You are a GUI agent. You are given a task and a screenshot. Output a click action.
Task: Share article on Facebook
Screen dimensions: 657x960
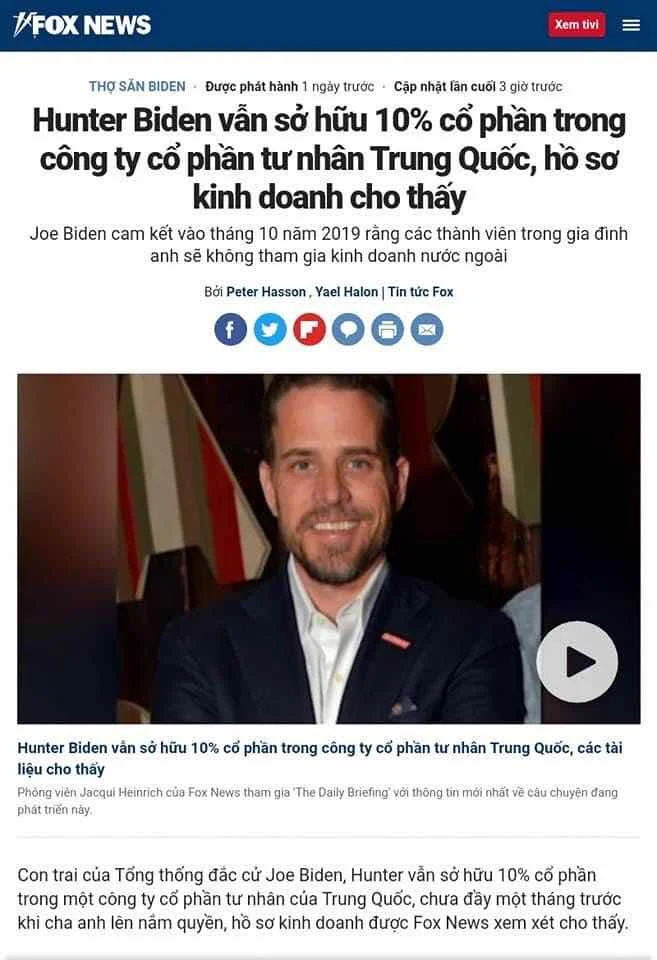click(x=230, y=329)
